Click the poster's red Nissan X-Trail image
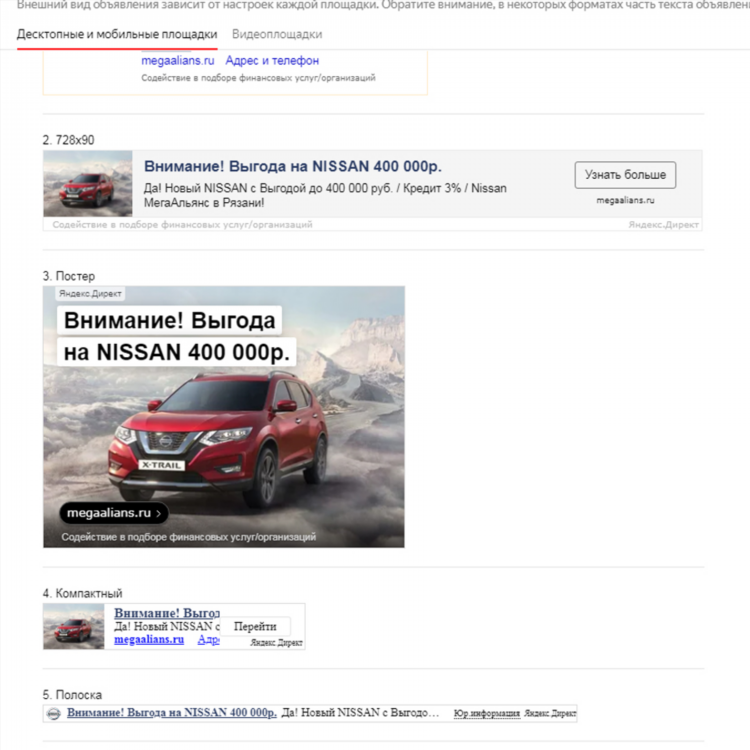The image size is (750, 750). click(218, 438)
